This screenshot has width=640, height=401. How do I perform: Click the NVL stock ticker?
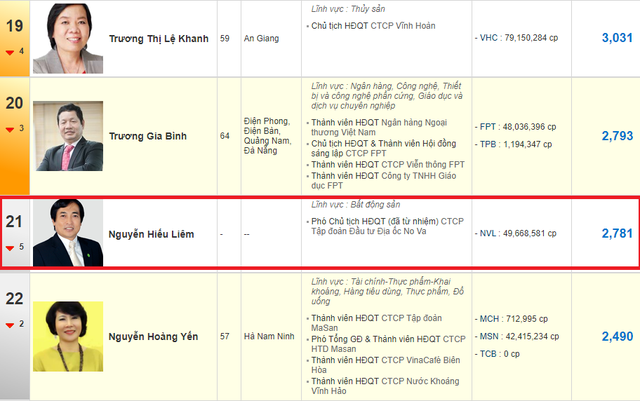(488, 234)
